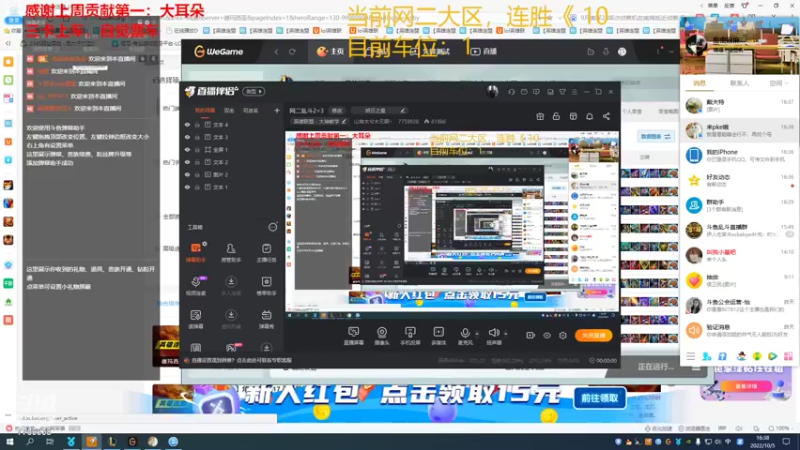Screen dimensions: 800x450
Task: Go back in WeGame with left arrow
Action: coord(277,52)
